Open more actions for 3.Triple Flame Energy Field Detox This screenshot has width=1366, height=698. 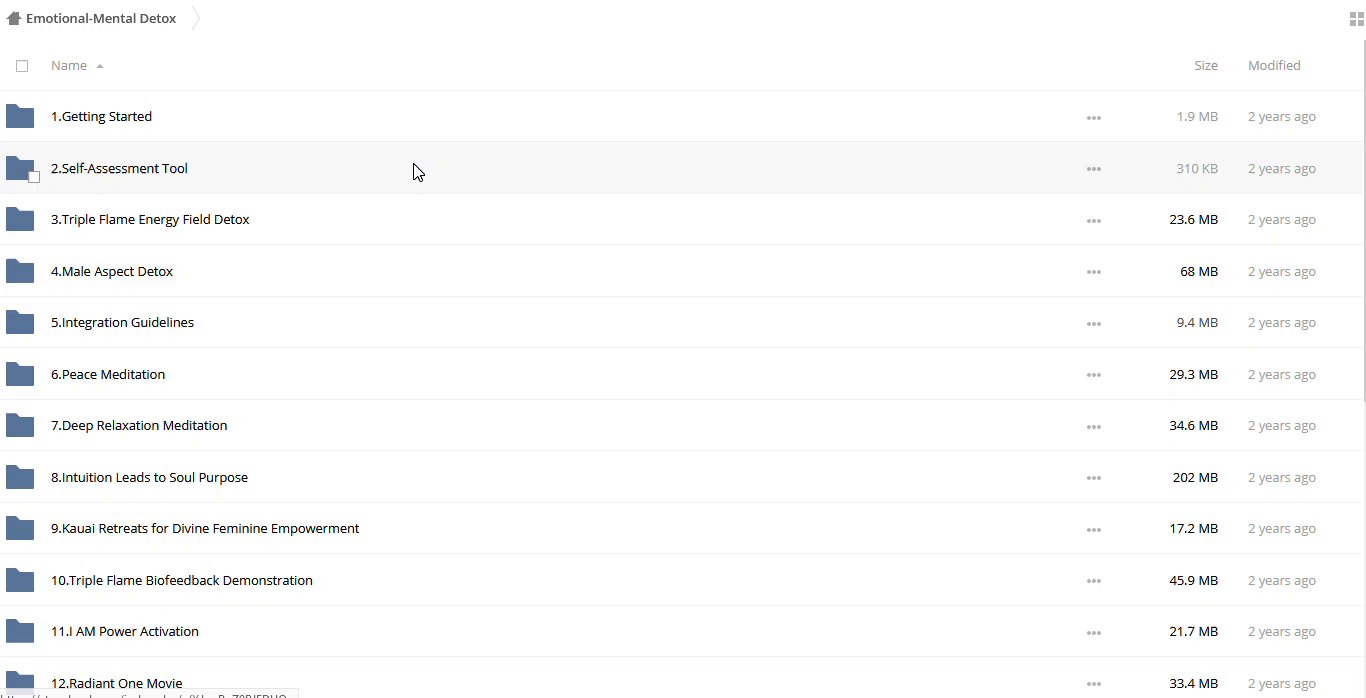click(1093, 221)
